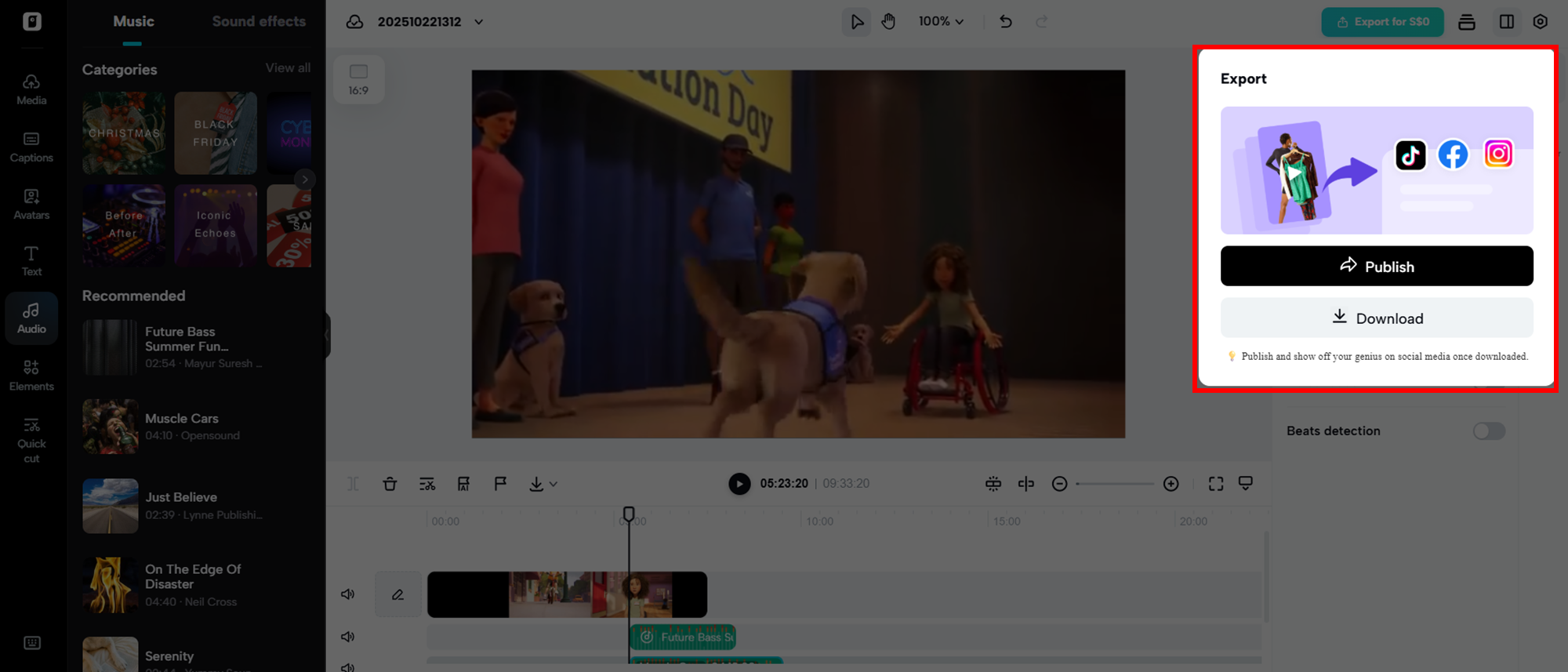Click the CapCut logo home icon
The width and height of the screenshot is (1568, 672).
32,21
